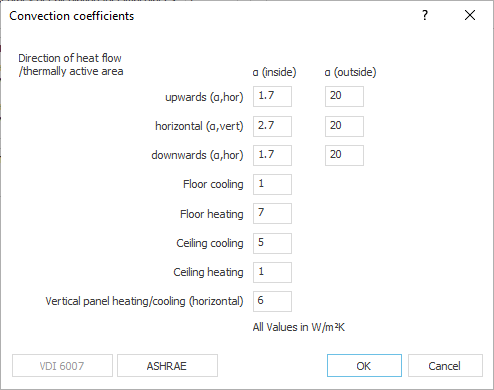The width and height of the screenshot is (494, 390).
Task: Select the Floor heating value field
Action: [272, 213]
